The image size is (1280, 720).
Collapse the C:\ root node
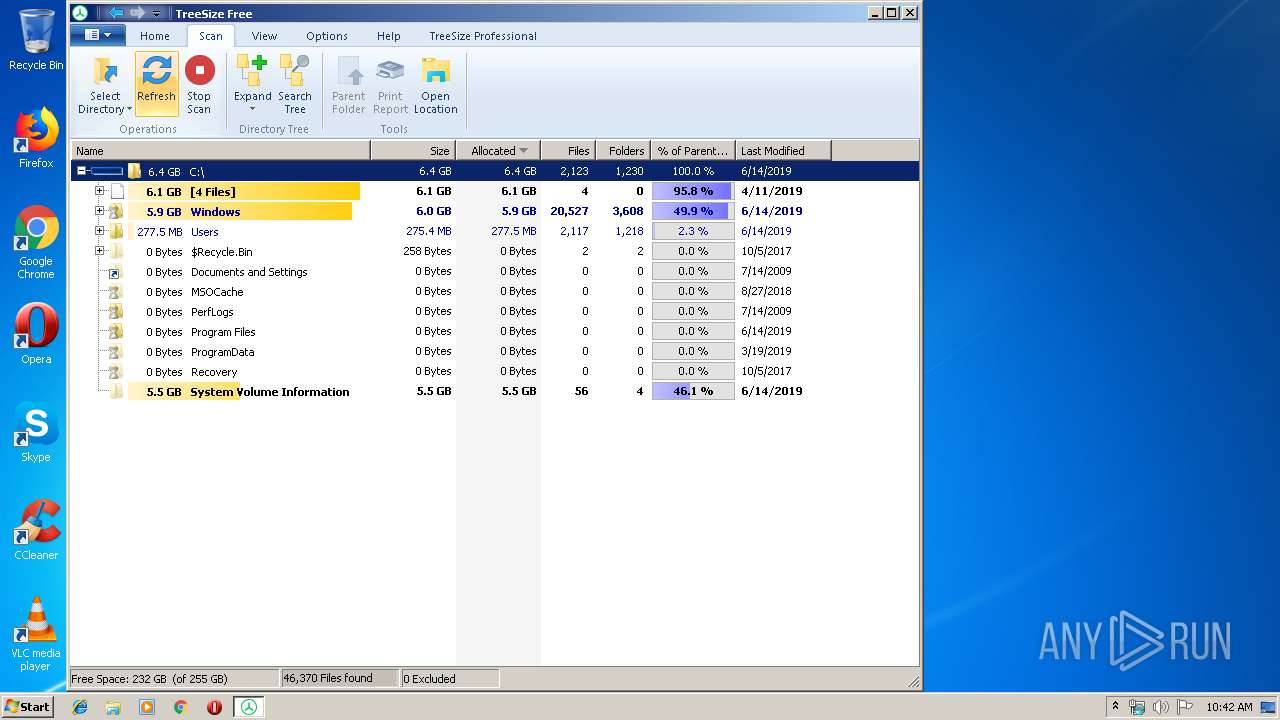click(82, 171)
